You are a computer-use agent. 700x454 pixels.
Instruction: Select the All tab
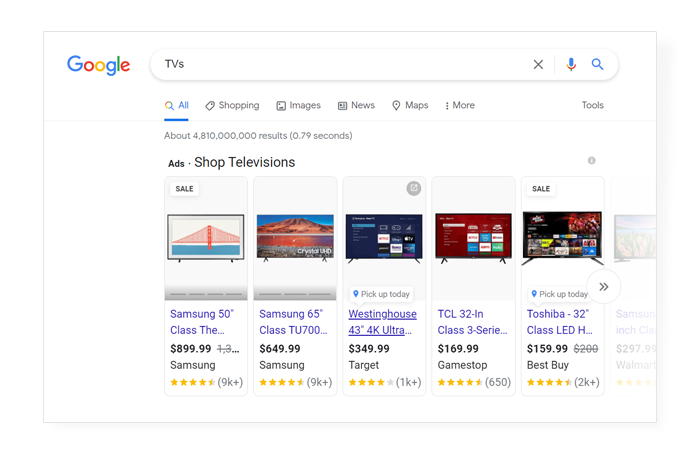[177, 105]
